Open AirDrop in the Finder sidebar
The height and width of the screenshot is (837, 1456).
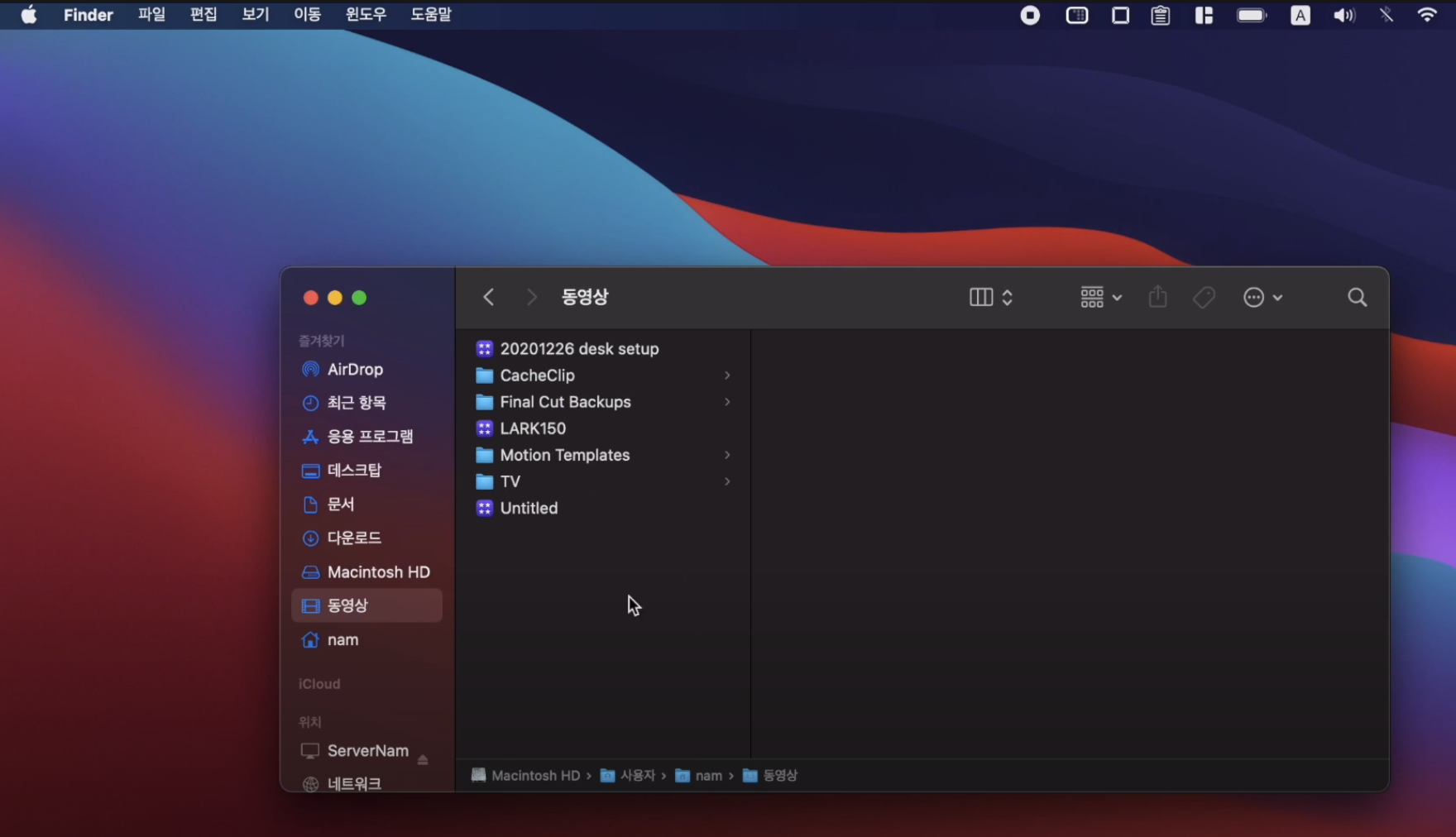click(x=366, y=370)
